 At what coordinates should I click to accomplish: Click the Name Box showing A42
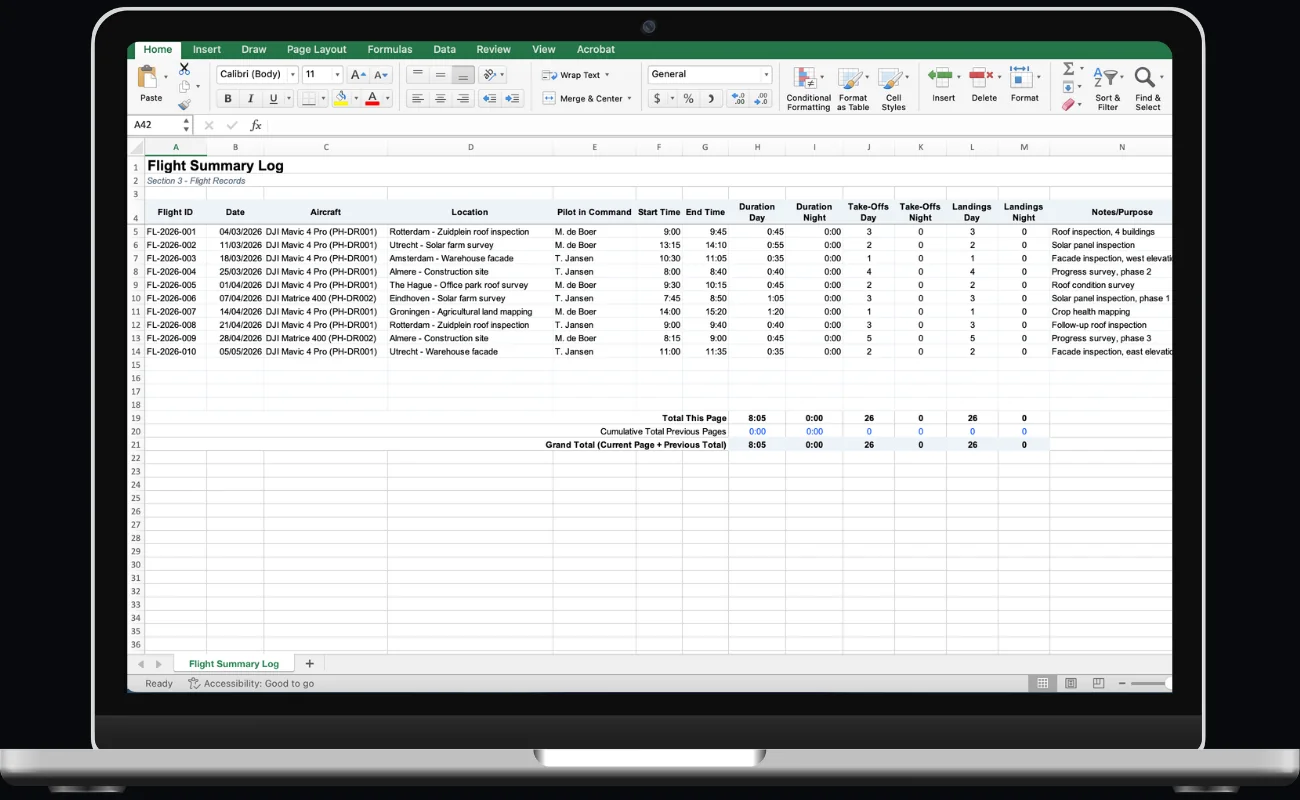click(160, 125)
